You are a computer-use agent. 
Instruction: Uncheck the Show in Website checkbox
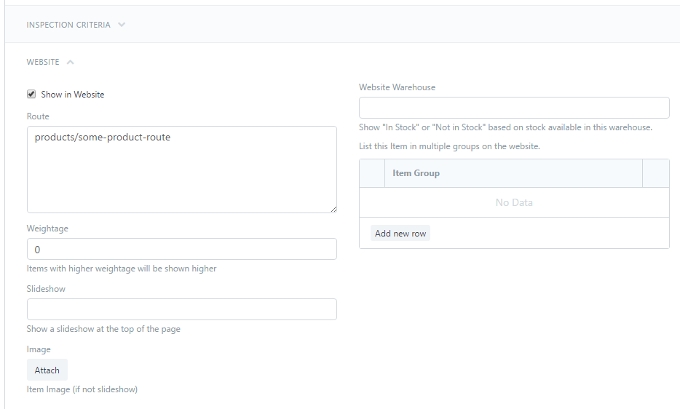point(32,94)
